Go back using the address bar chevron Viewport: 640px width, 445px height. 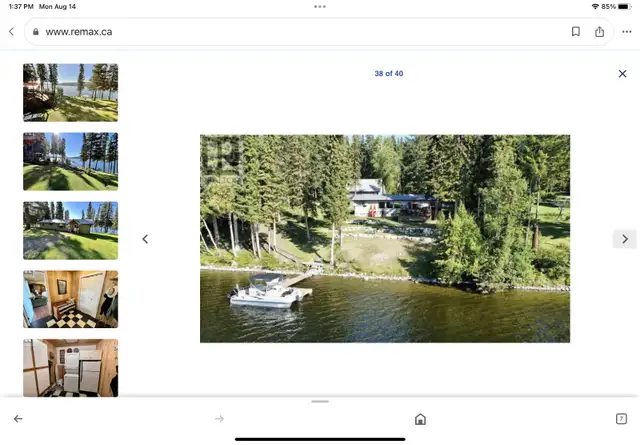tap(11, 31)
